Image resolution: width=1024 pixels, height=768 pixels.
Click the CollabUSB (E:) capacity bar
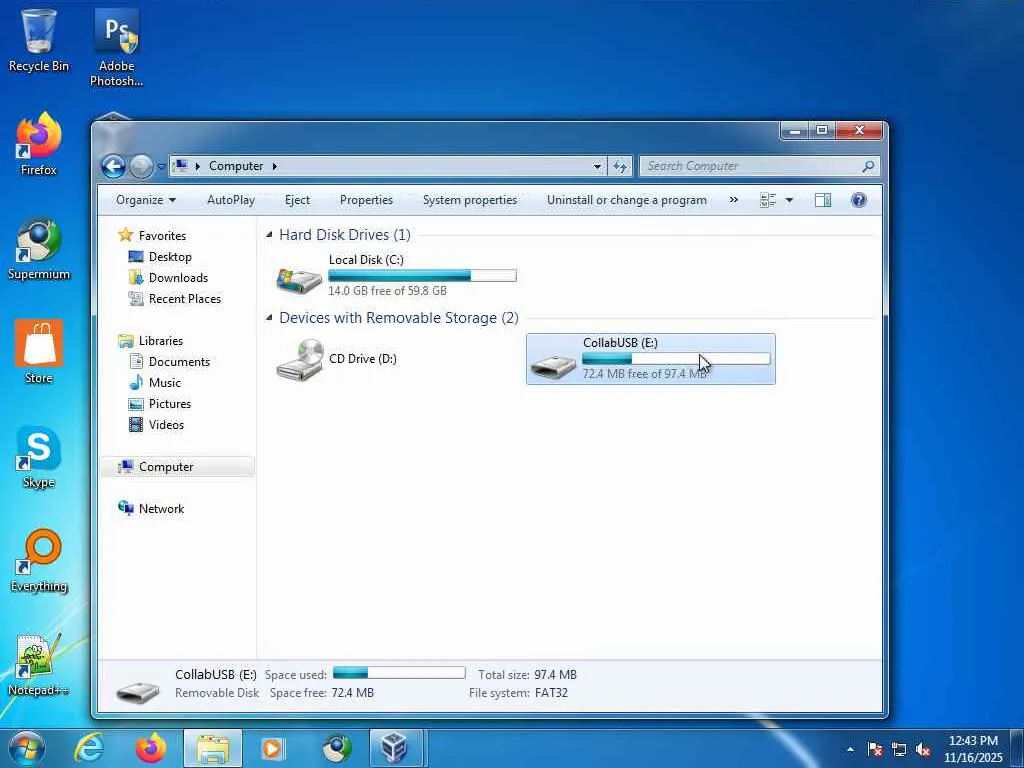676,359
